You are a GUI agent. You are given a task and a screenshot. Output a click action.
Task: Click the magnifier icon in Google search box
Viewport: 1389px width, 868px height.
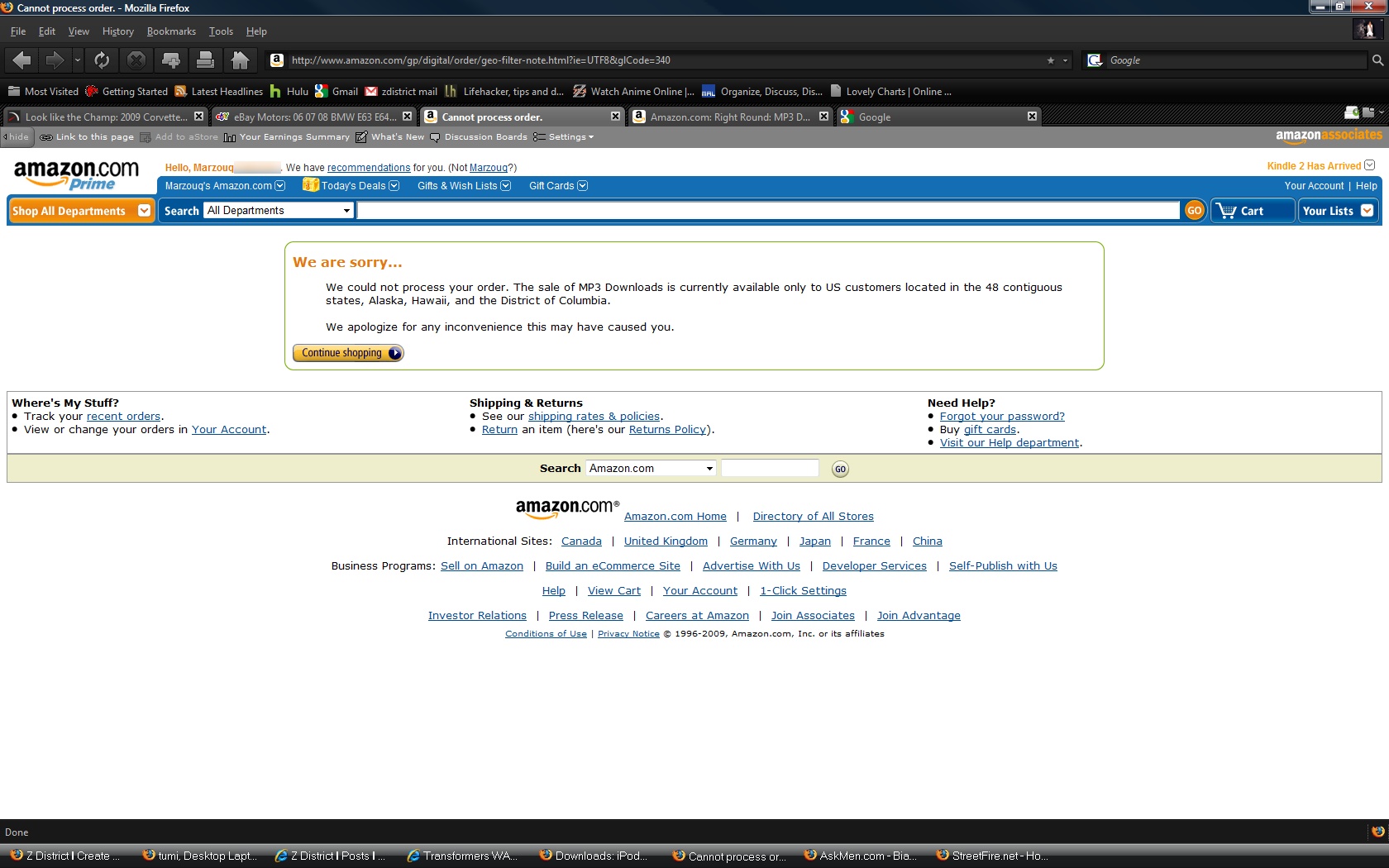(1377, 60)
